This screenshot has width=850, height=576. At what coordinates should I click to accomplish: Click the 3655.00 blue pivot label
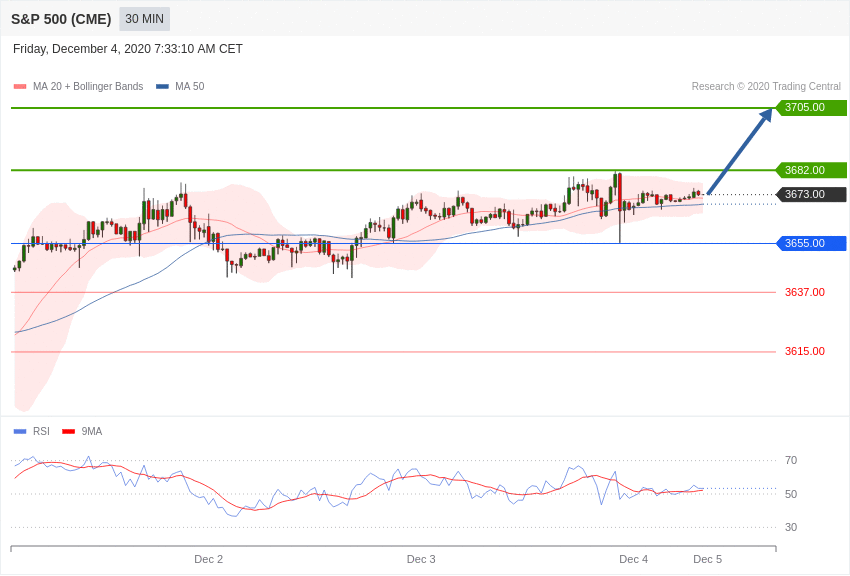pos(812,243)
